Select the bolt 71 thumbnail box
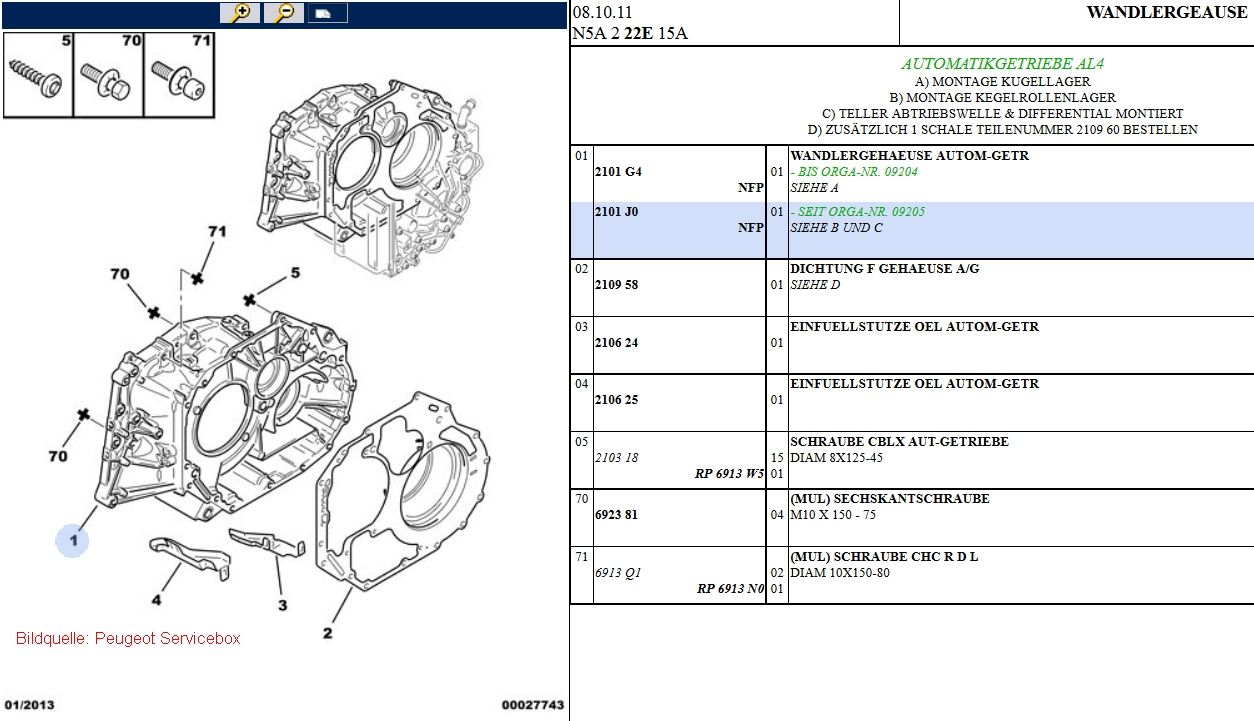 tap(179, 74)
